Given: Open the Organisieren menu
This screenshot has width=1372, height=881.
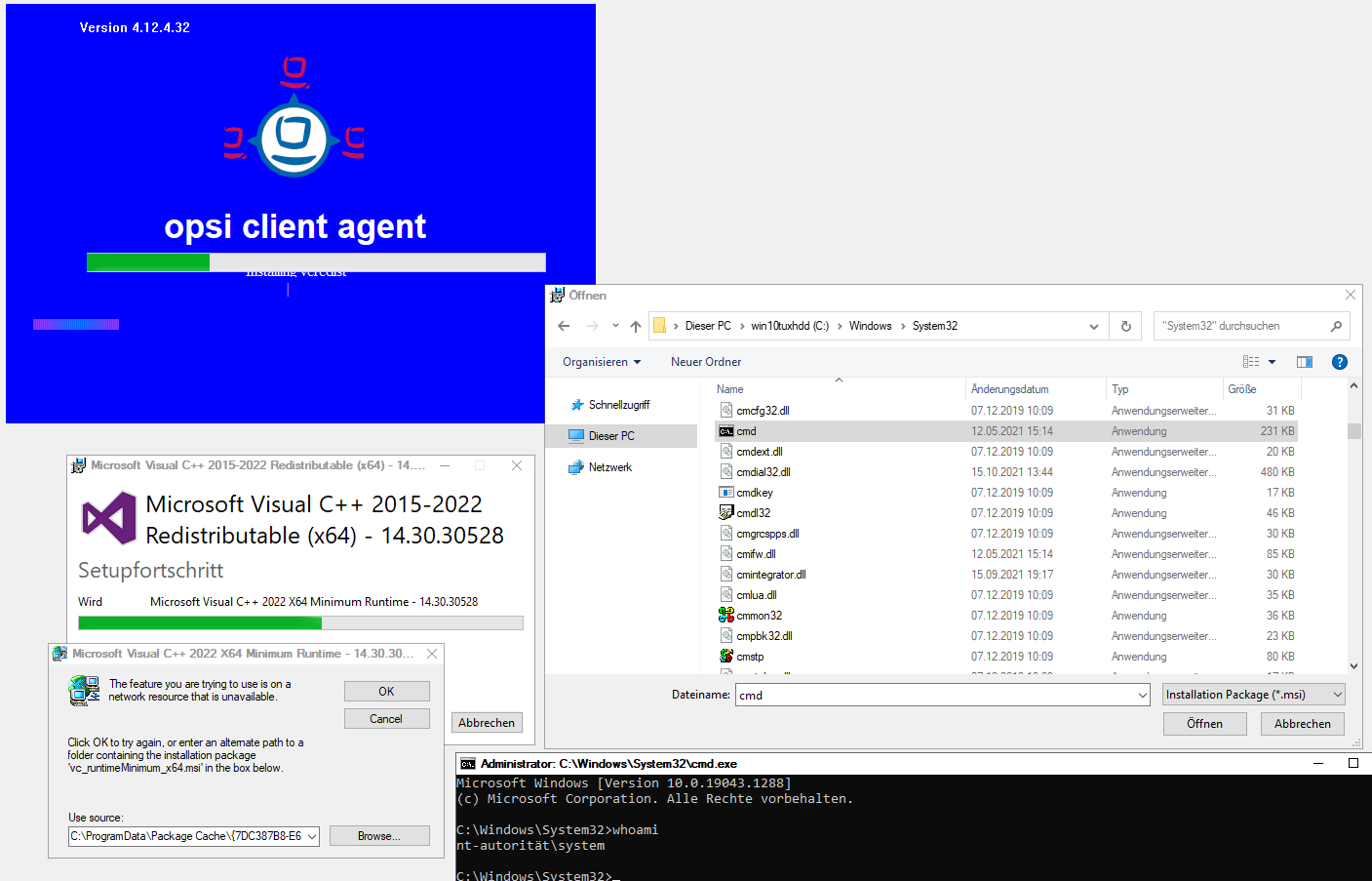Looking at the screenshot, I should click(x=601, y=362).
